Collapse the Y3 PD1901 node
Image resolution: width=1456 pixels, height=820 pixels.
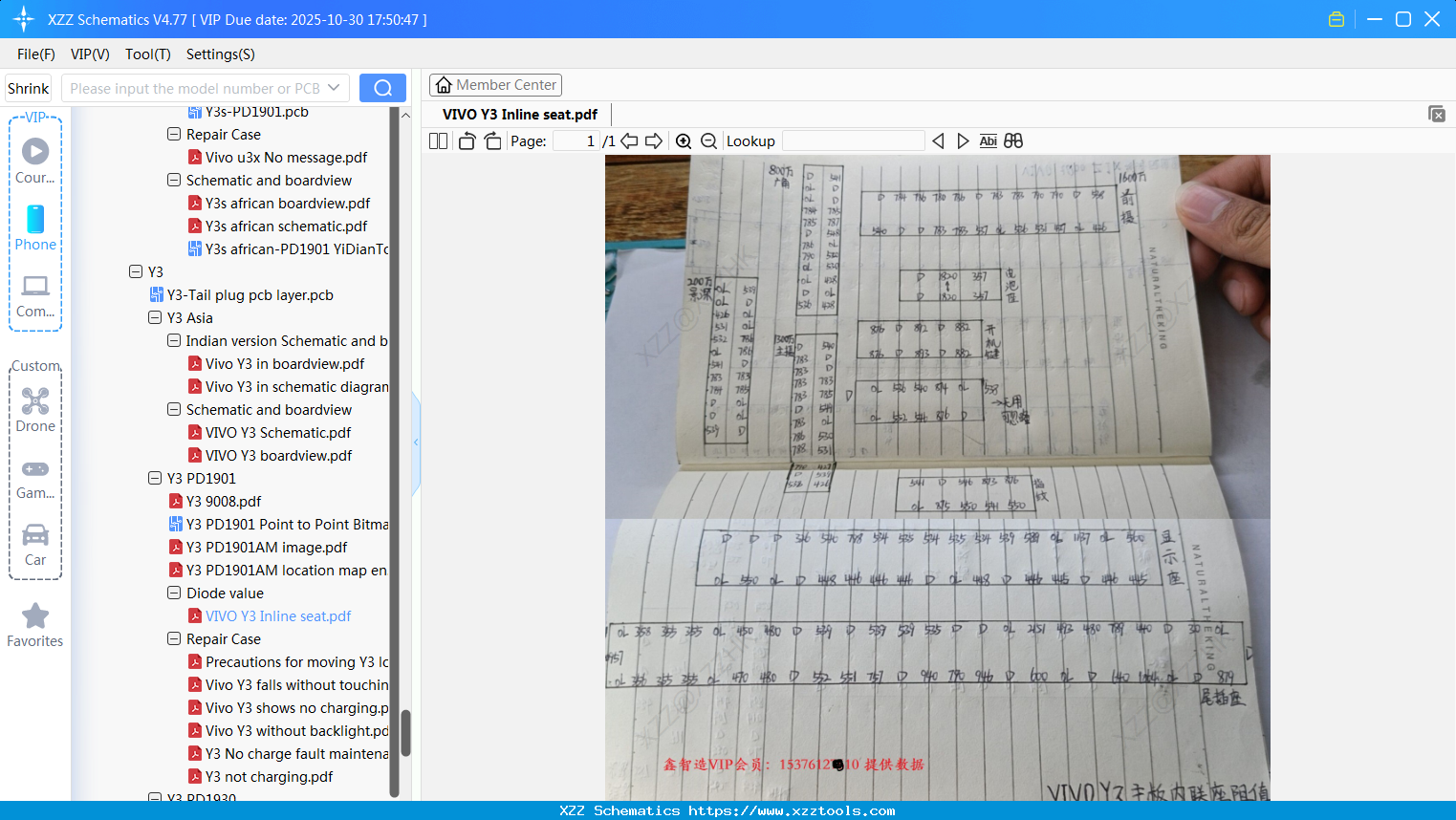point(155,479)
